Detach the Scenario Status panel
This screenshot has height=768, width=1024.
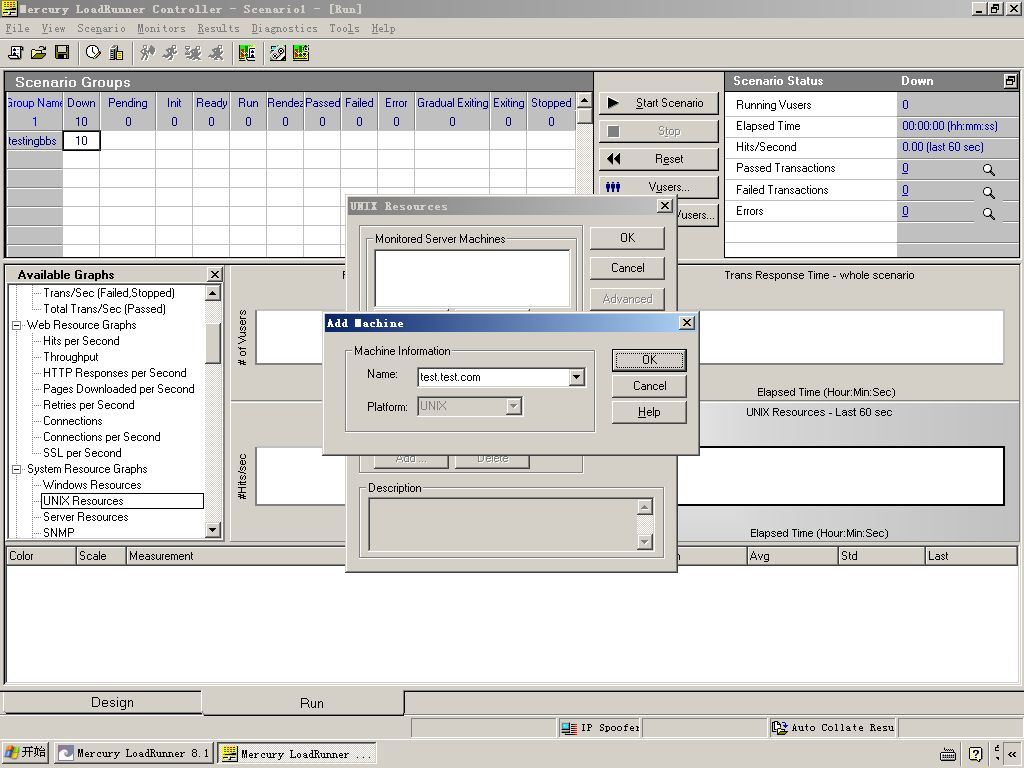(x=1010, y=81)
